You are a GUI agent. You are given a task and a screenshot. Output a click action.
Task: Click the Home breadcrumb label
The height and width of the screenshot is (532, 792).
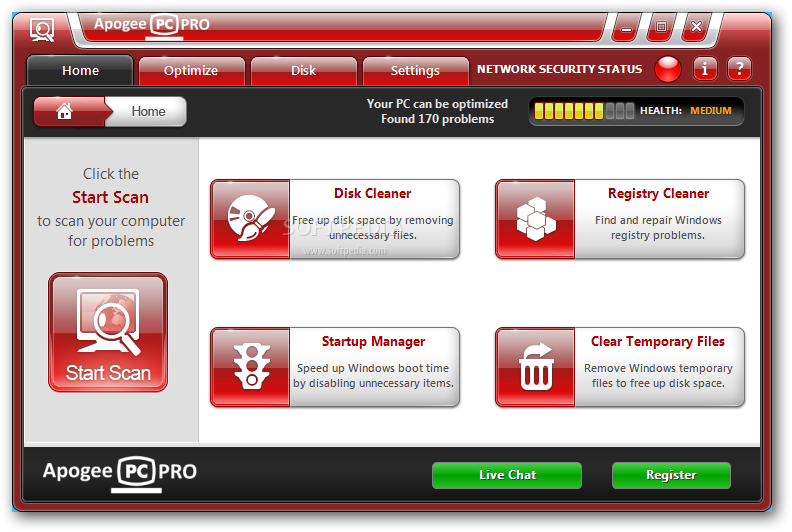[148, 111]
